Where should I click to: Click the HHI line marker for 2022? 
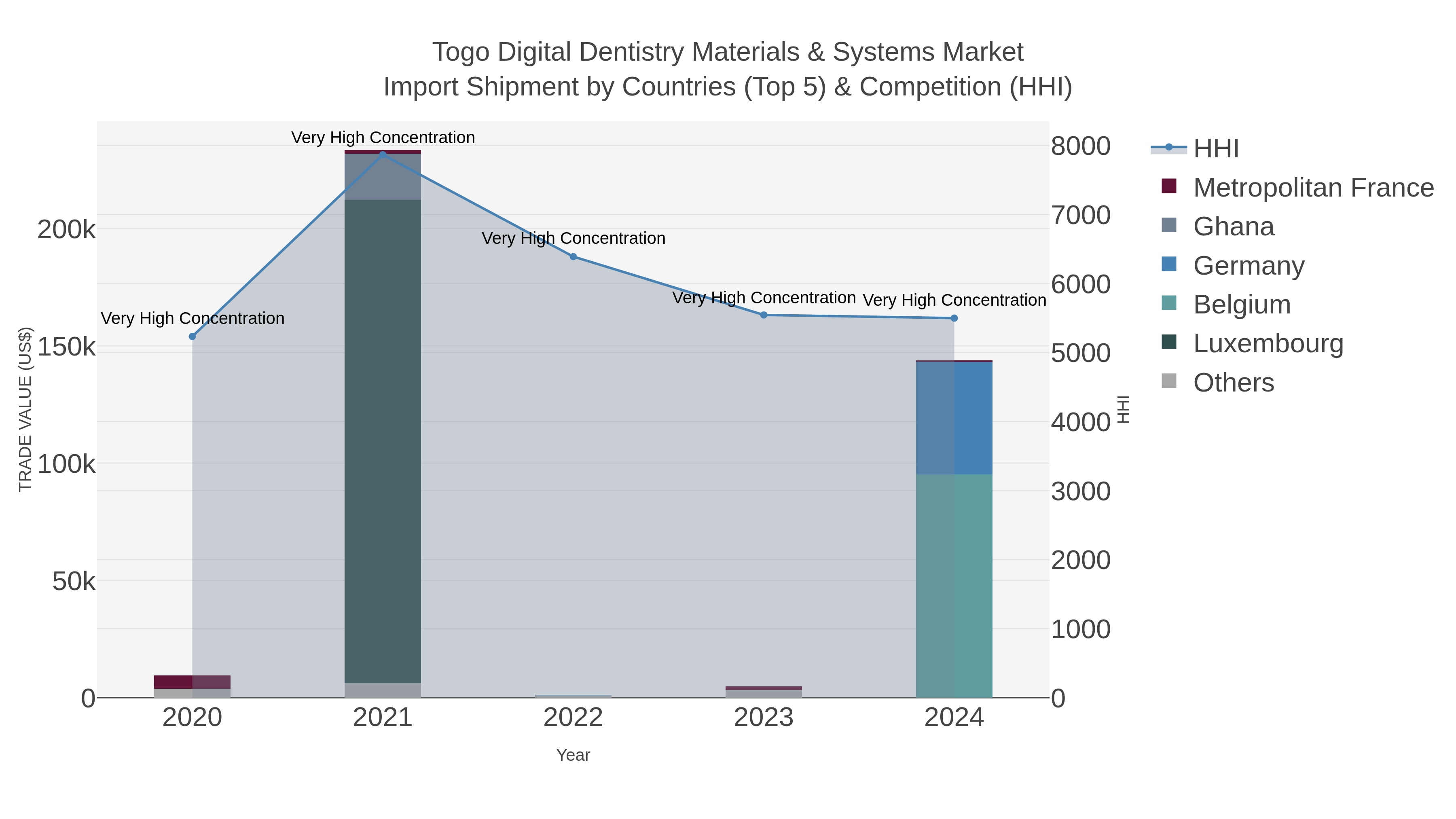pyautogui.click(x=573, y=256)
